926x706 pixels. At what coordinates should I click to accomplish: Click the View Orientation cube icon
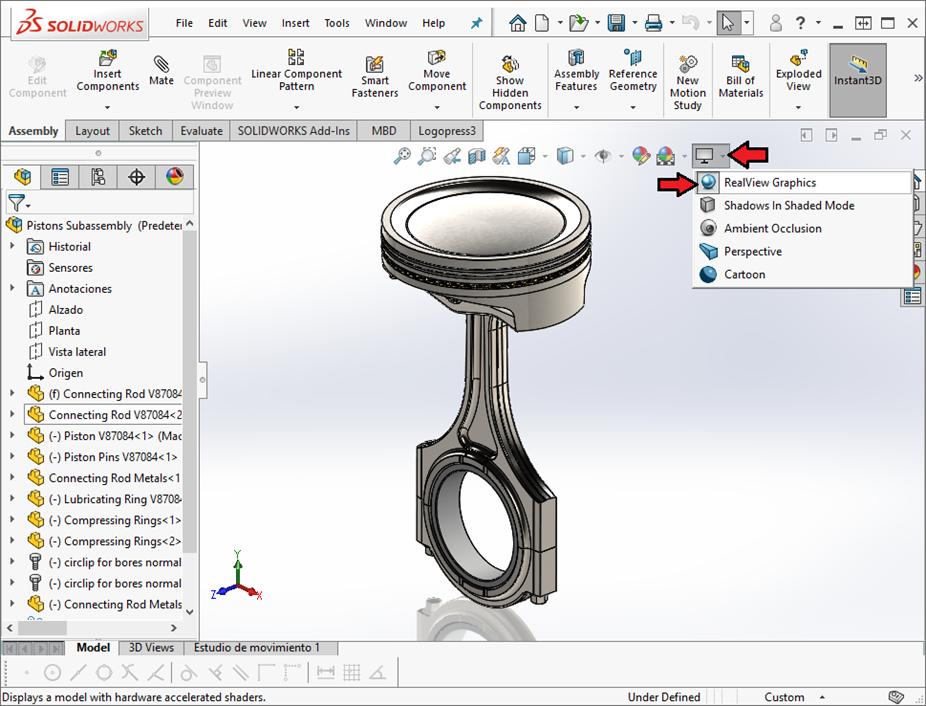tap(526, 156)
